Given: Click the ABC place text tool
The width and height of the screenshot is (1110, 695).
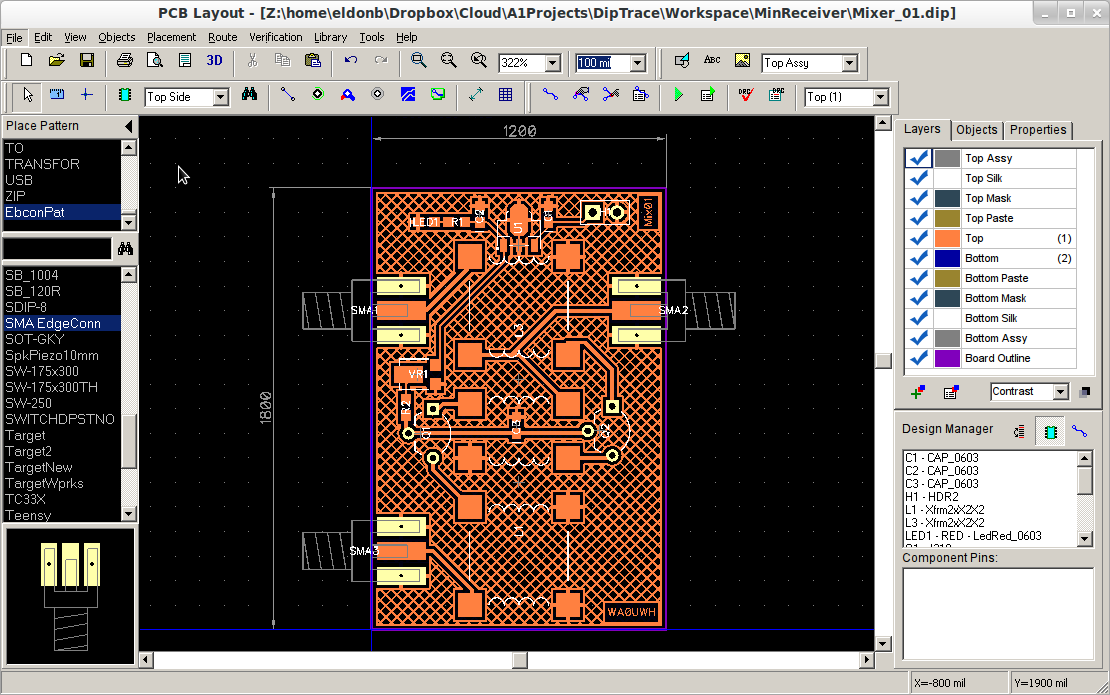Looking at the screenshot, I should point(712,61).
